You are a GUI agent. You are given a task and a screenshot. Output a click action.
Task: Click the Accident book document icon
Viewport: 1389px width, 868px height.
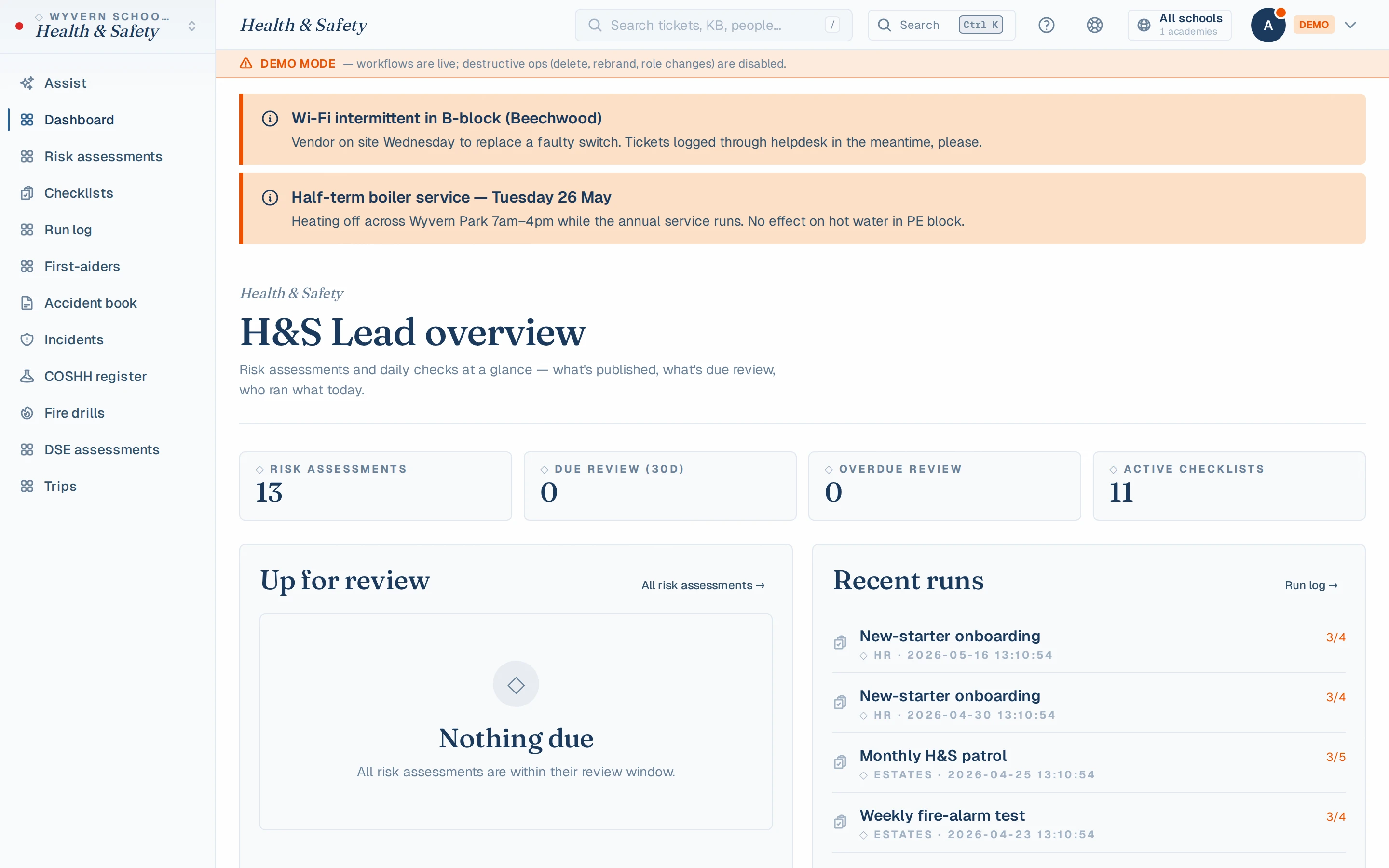pyautogui.click(x=27, y=303)
